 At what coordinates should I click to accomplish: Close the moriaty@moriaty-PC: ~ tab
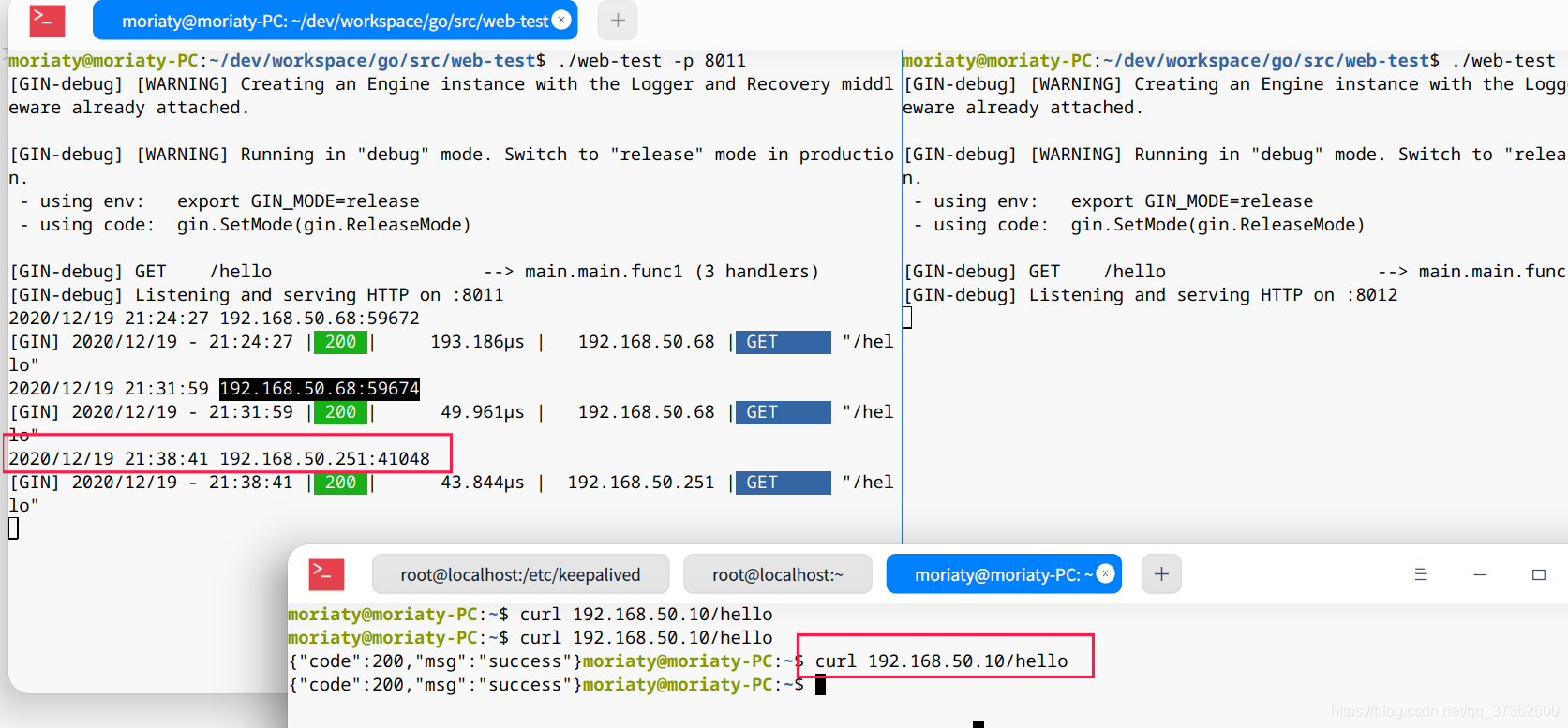point(1106,573)
